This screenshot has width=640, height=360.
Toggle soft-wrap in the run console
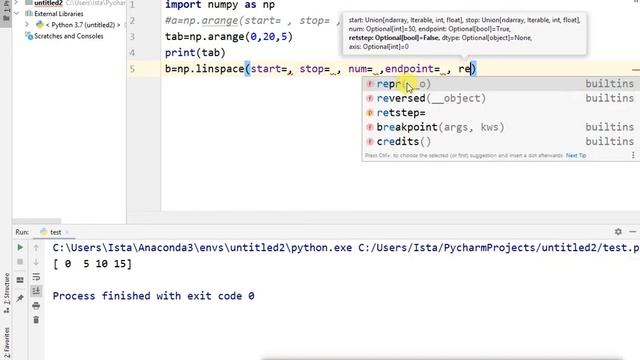coord(36,277)
